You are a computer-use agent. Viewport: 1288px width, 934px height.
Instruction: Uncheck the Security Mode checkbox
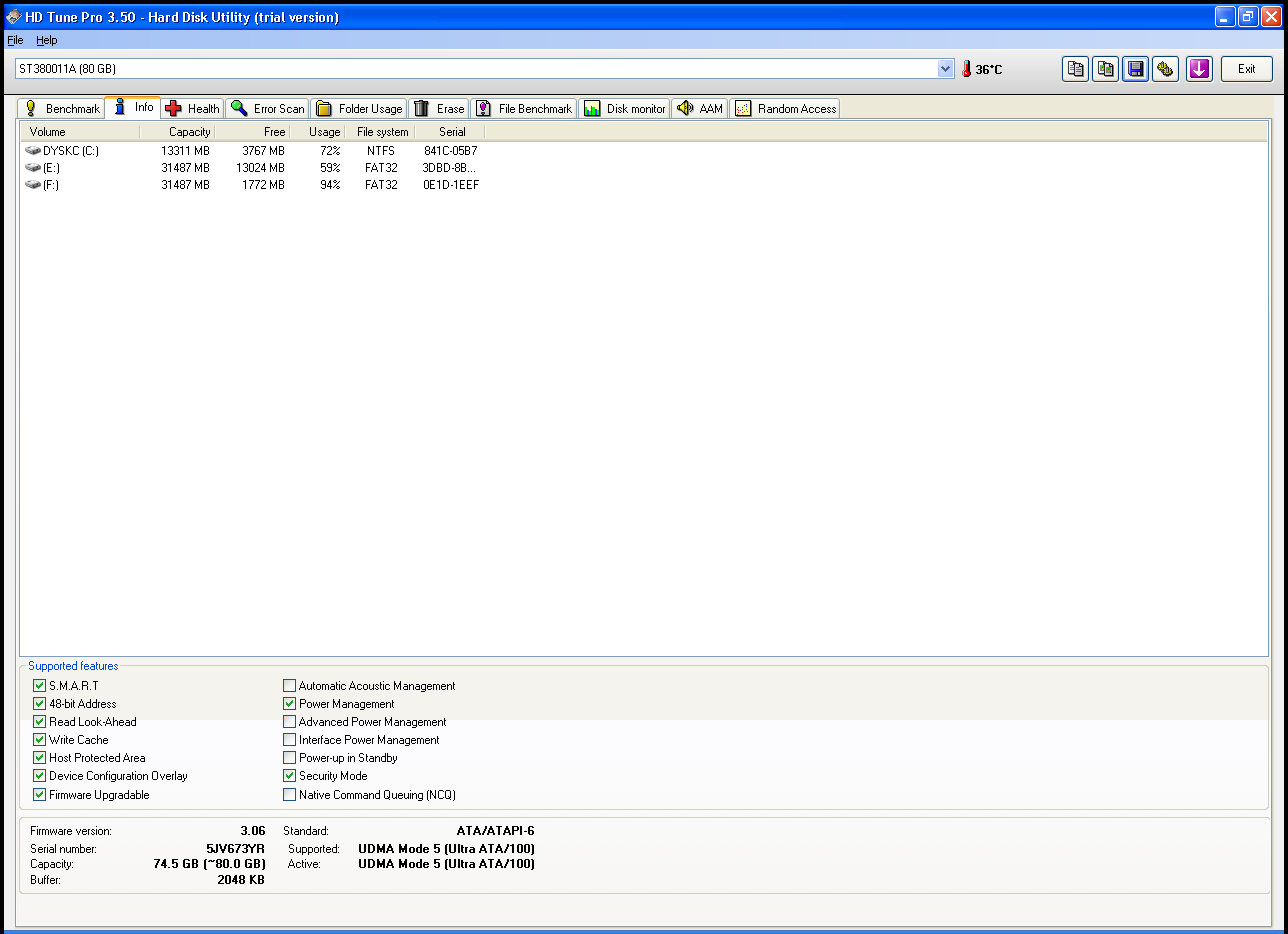(290, 776)
